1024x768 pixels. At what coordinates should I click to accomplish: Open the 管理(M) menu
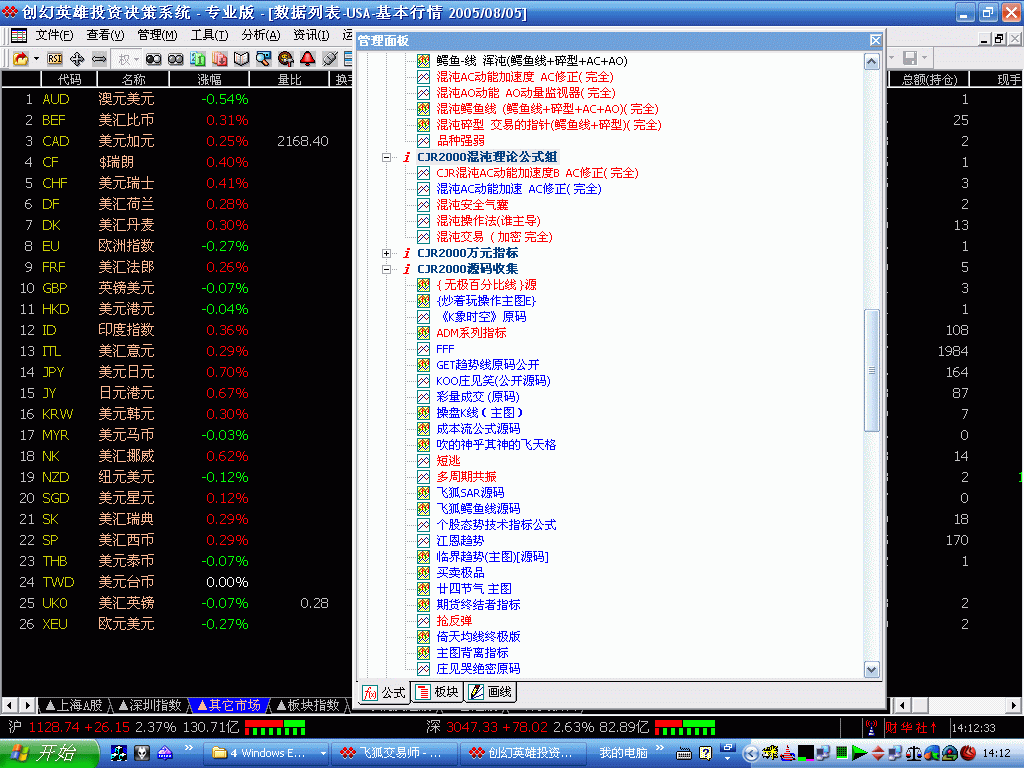157,35
